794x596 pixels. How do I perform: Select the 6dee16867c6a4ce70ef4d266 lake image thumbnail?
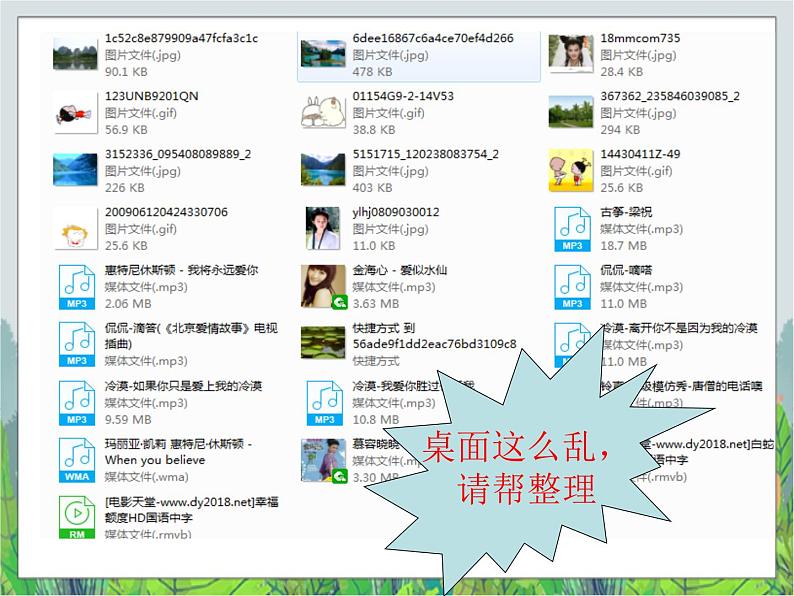click(323, 53)
